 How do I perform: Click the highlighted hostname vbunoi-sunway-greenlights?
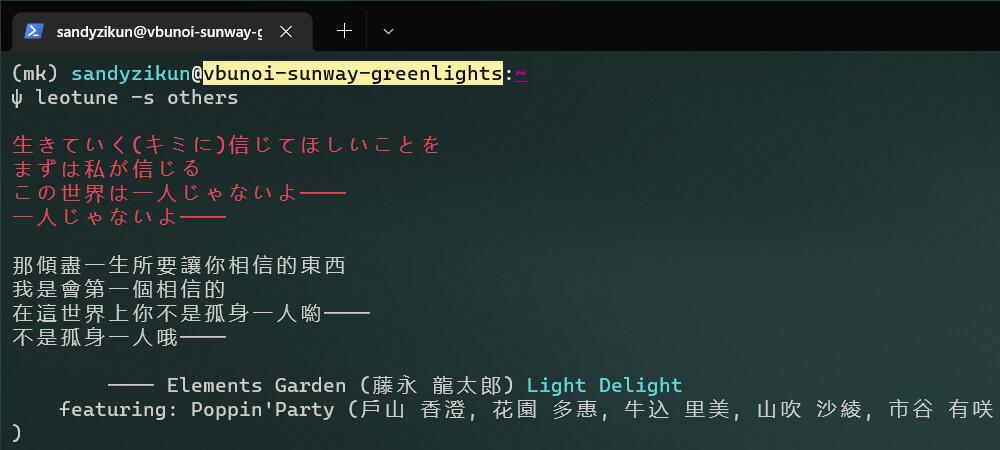click(x=353, y=74)
